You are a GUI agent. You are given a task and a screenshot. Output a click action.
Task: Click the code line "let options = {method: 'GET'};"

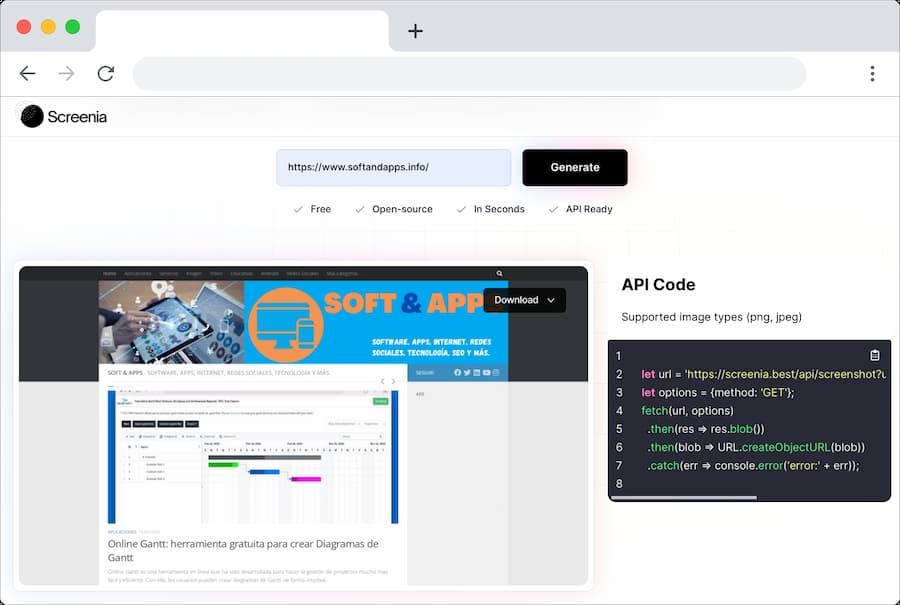[x=717, y=393]
